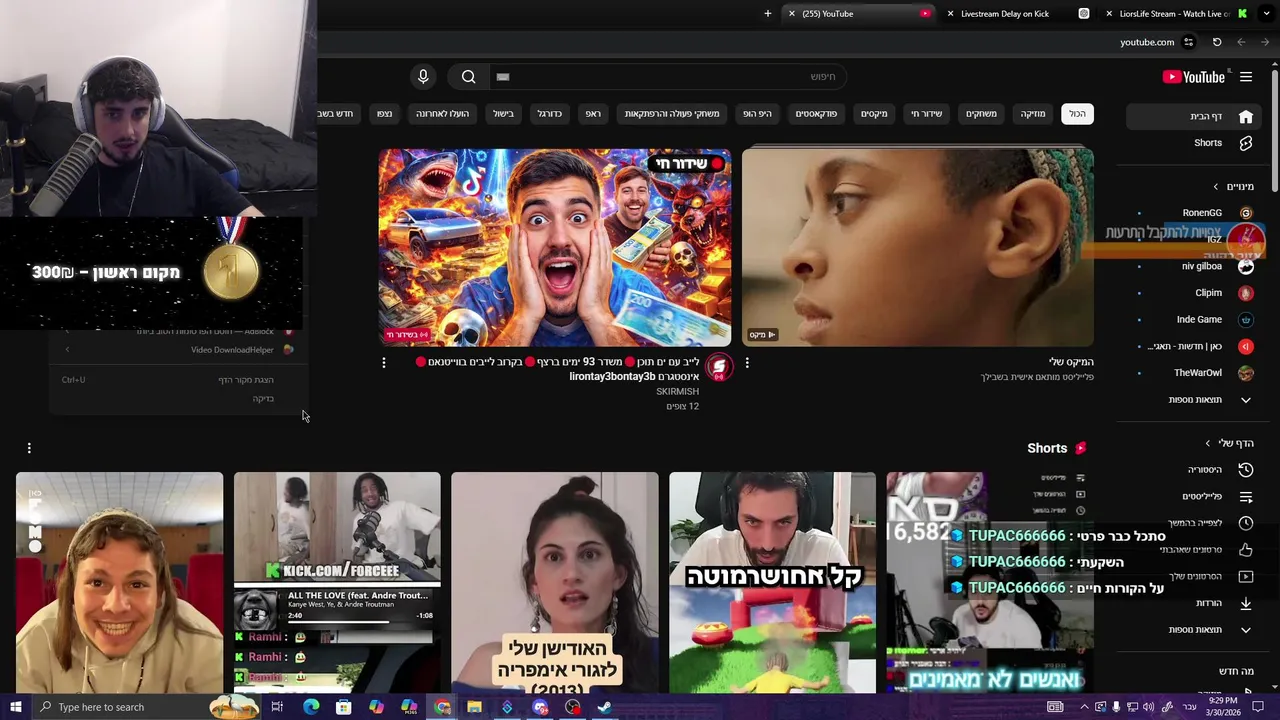Select the היפ הופ filter chip
Viewport: 1280px width, 720px height.
(757, 114)
